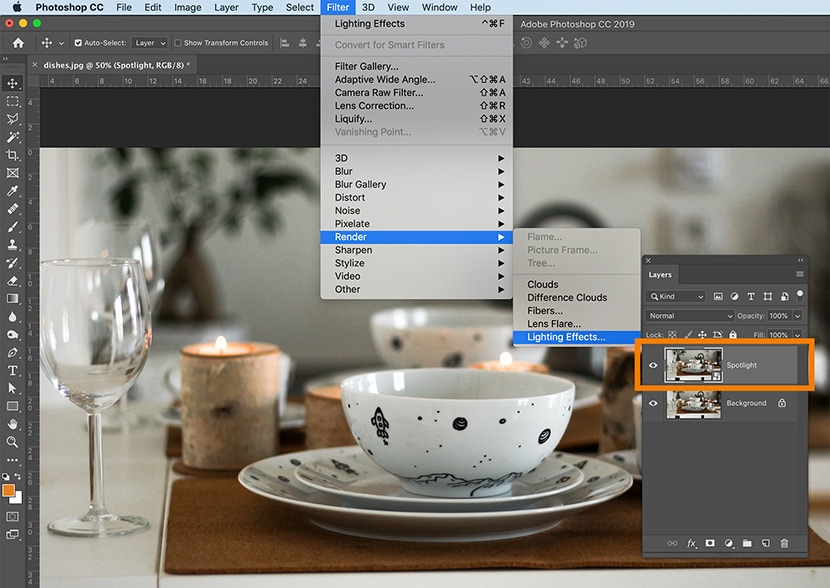830x588 pixels.
Task: Open the Blur Gallery submenu item
Action: (360, 184)
